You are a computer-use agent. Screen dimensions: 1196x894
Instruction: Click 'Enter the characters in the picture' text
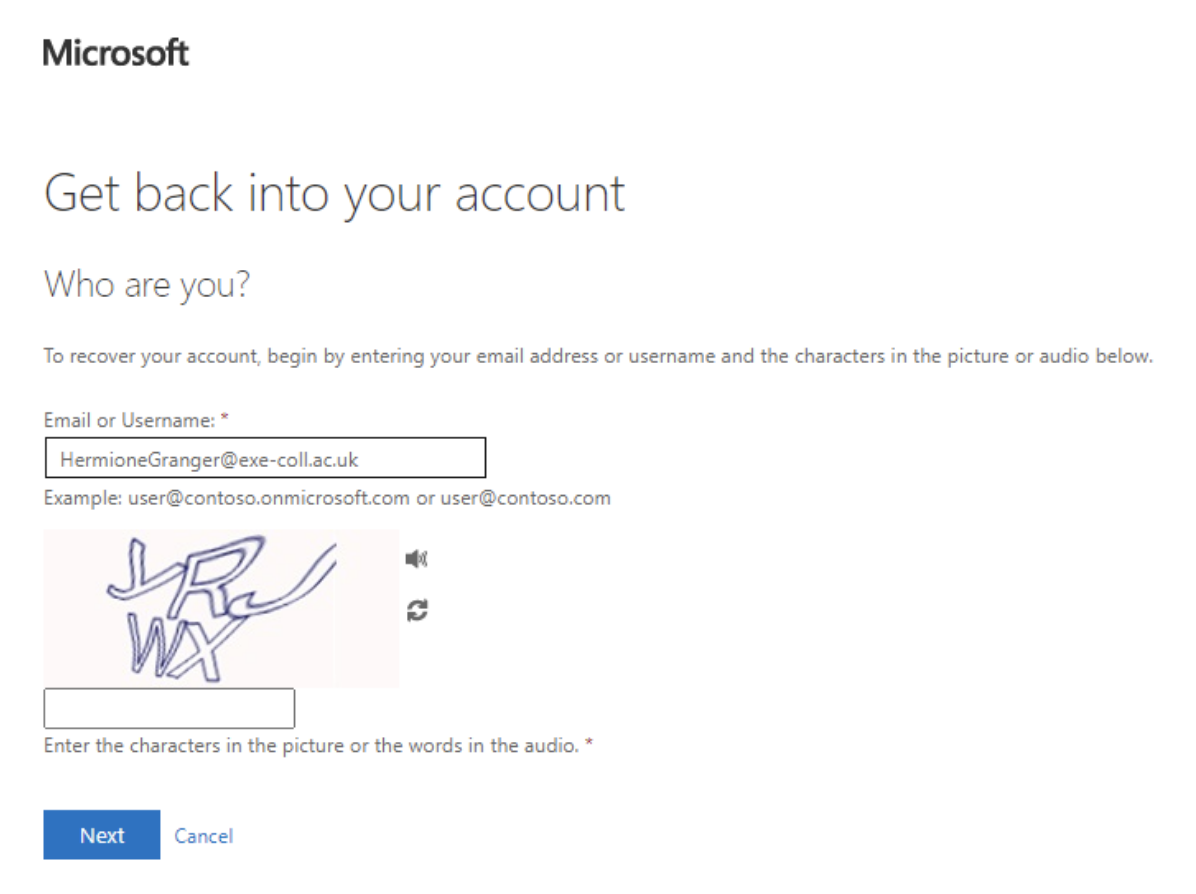(x=311, y=745)
